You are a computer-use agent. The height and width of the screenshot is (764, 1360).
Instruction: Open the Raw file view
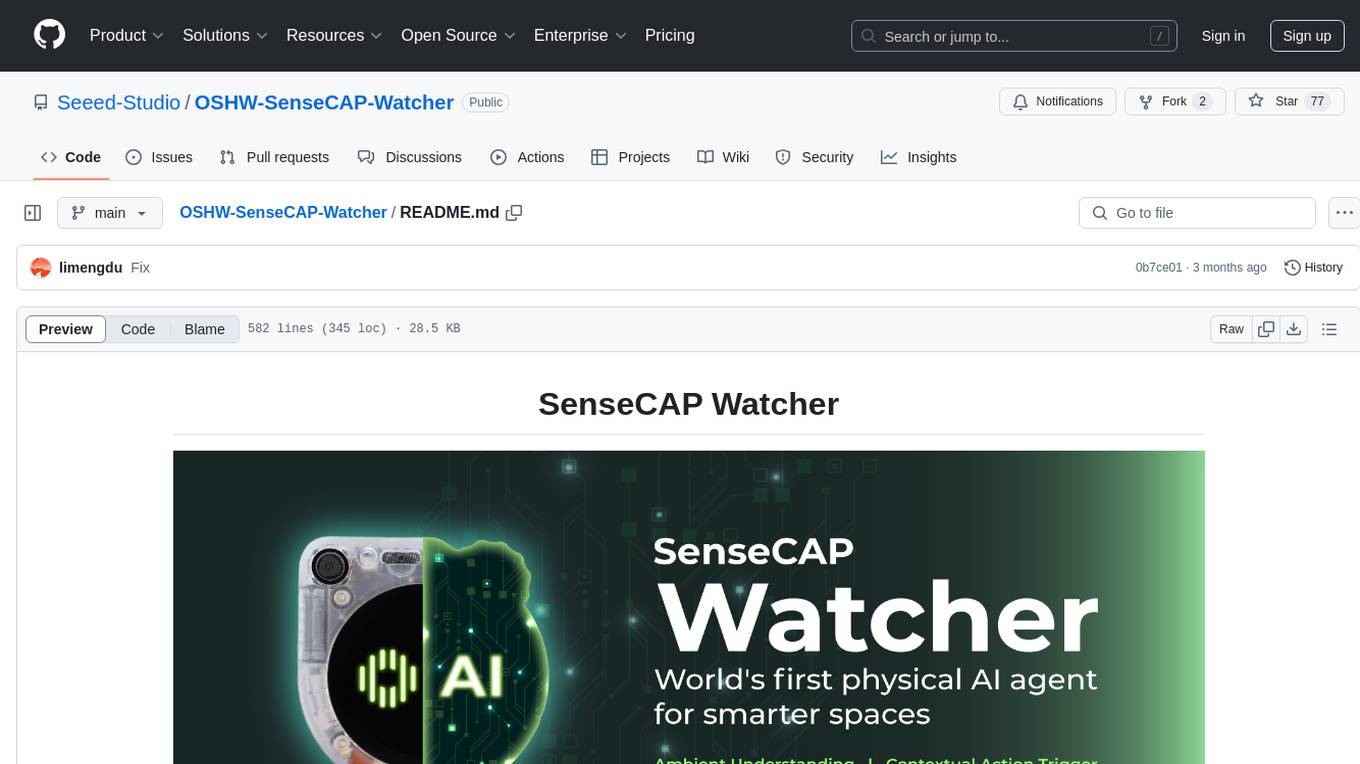pyautogui.click(x=1231, y=329)
